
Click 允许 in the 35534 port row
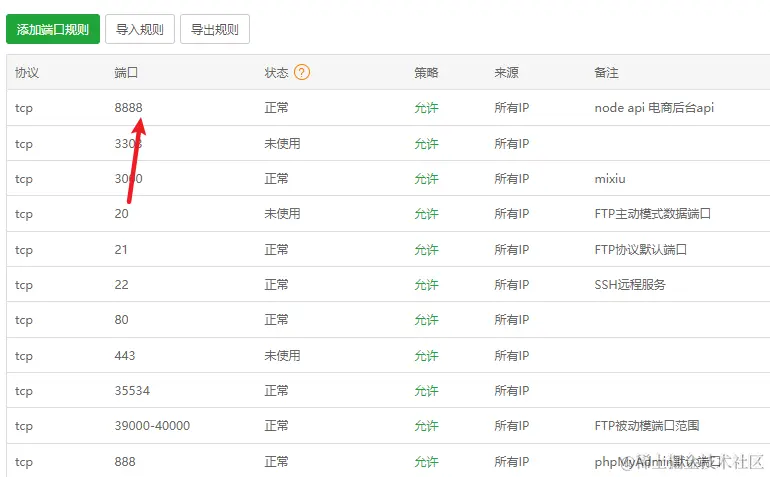(x=426, y=391)
